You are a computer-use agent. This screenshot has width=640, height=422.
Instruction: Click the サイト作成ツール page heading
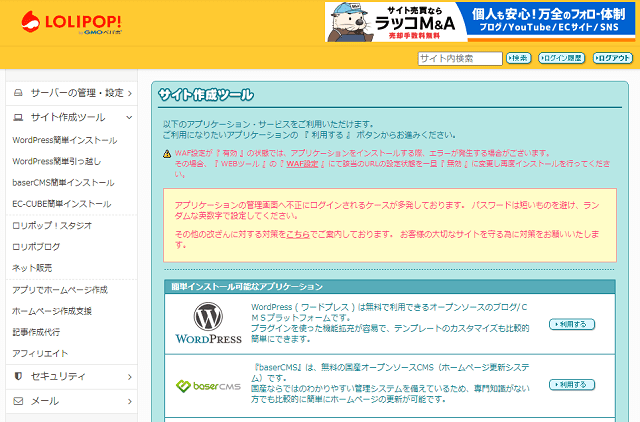[206, 95]
